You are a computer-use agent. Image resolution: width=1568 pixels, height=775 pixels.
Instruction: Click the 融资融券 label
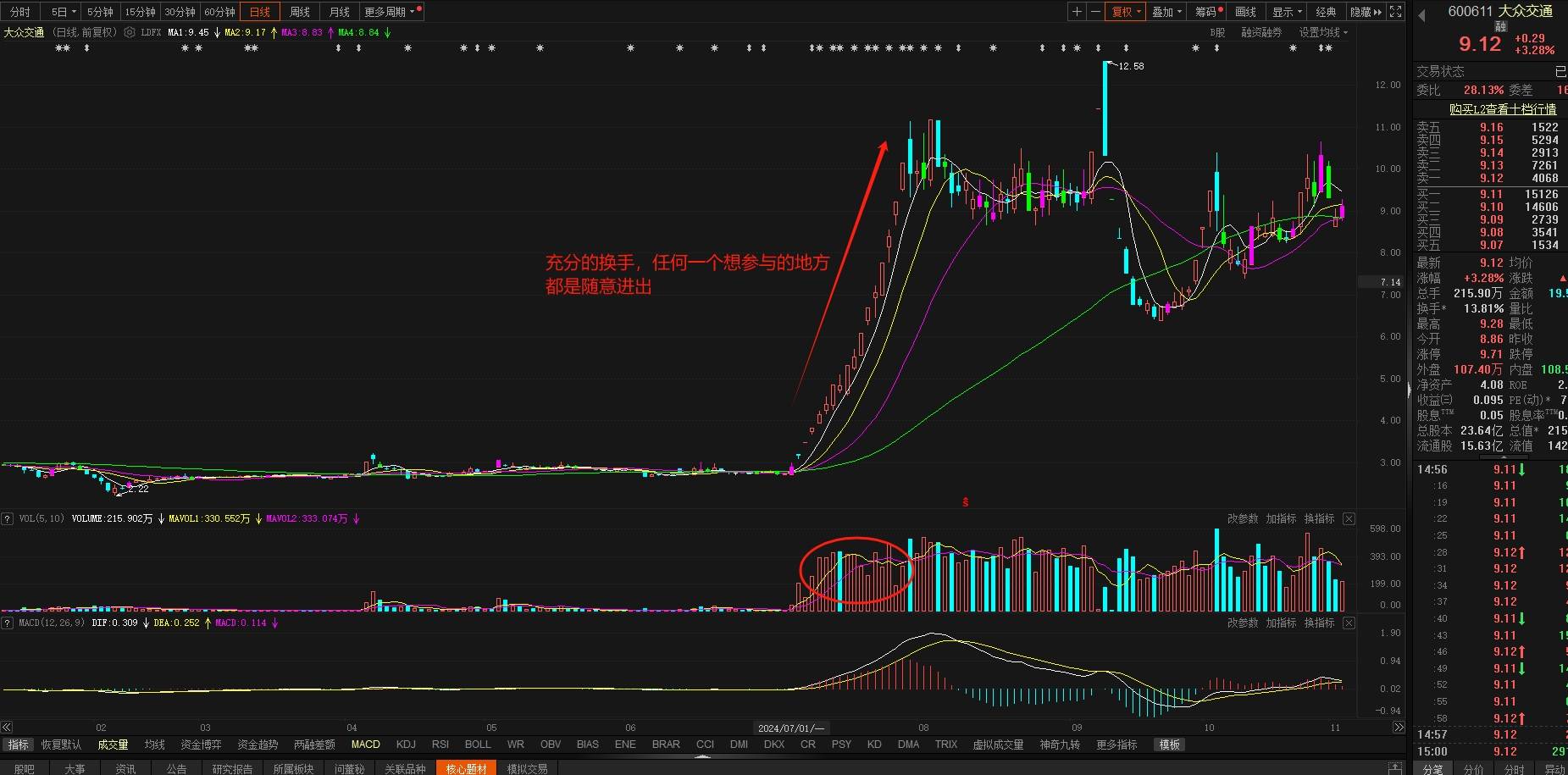point(1261,32)
